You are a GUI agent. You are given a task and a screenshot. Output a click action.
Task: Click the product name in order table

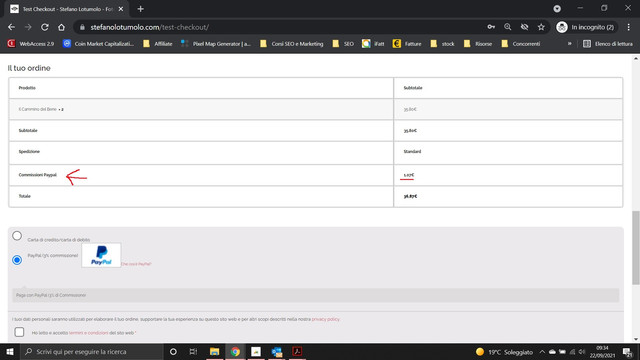[38, 109]
